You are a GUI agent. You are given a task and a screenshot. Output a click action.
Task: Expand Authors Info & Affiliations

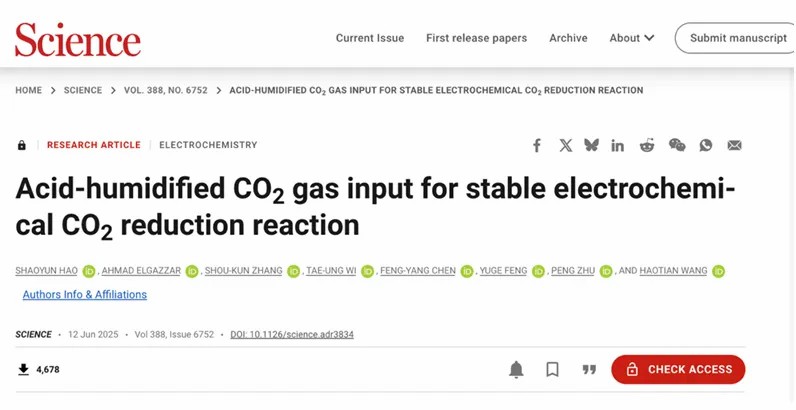coord(85,294)
